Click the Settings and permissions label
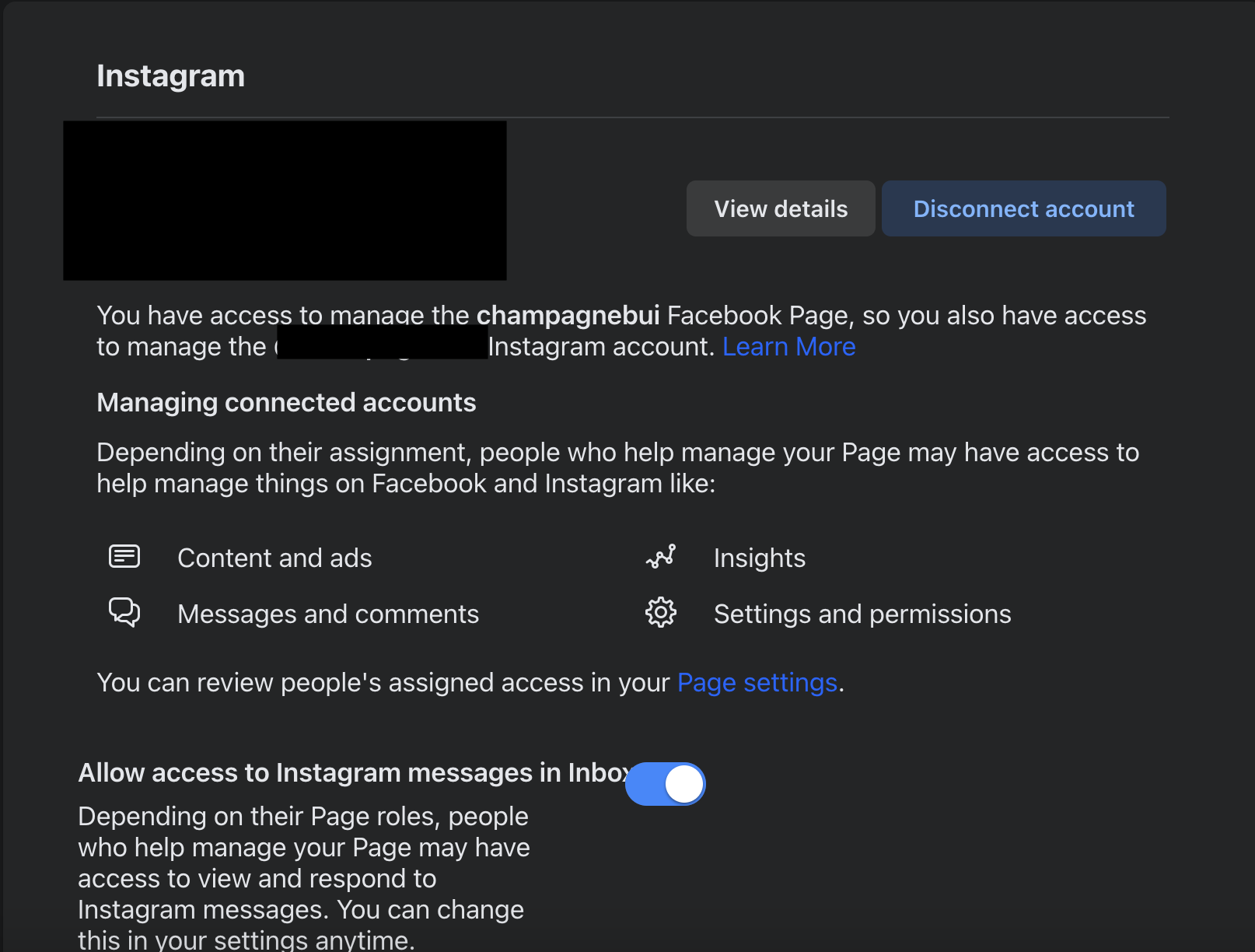1255x952 pixels. [x=862, y=613]
